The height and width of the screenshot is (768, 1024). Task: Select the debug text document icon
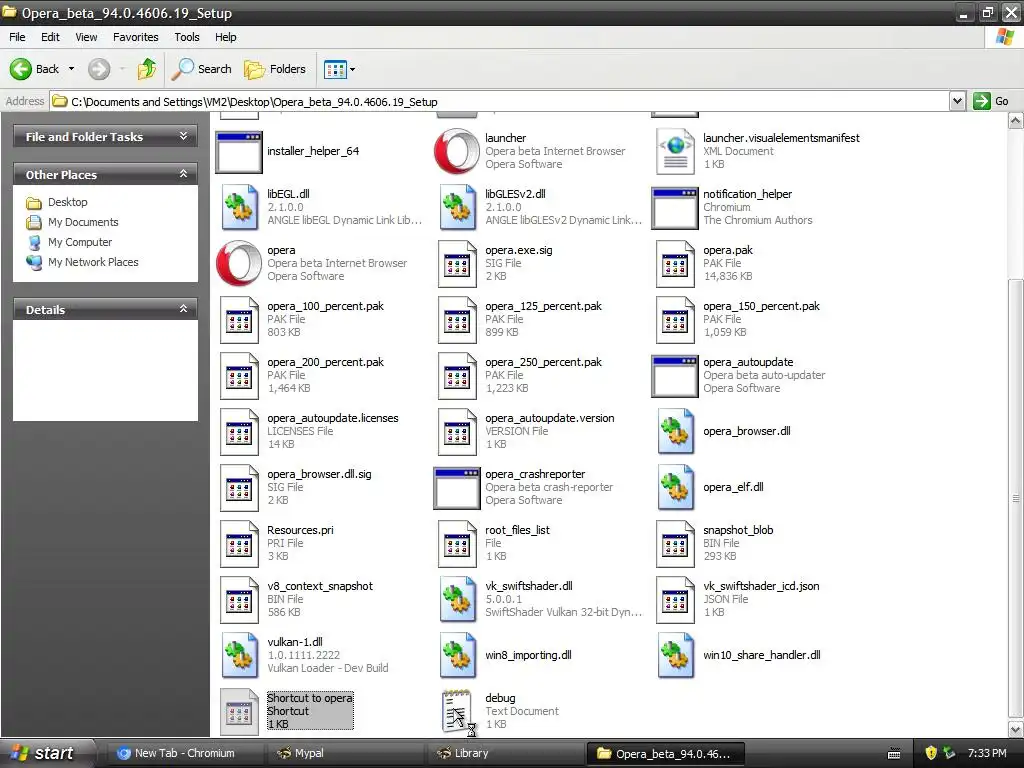(x=458, y=712)
